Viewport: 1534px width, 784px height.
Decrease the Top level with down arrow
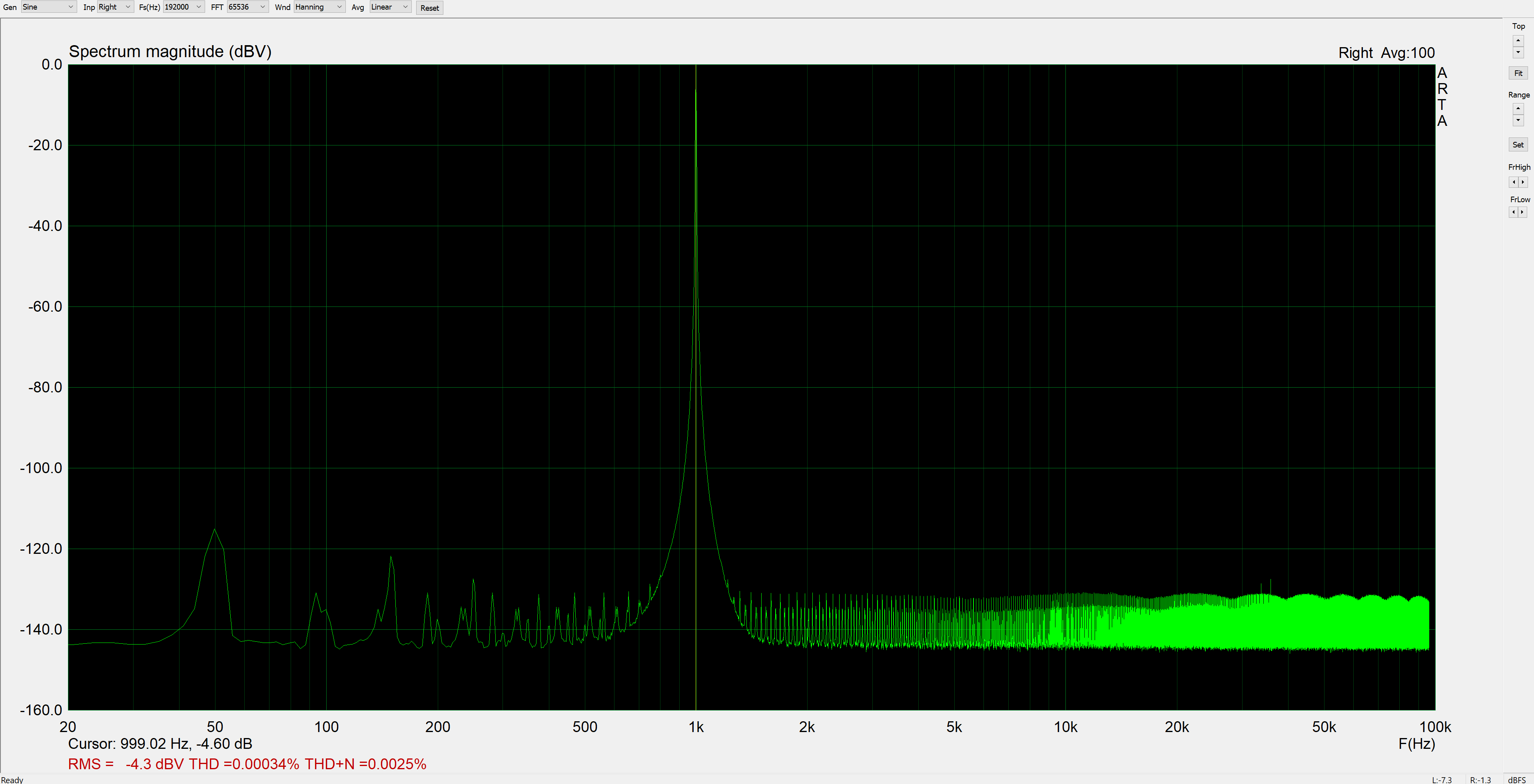(1518, 52)
